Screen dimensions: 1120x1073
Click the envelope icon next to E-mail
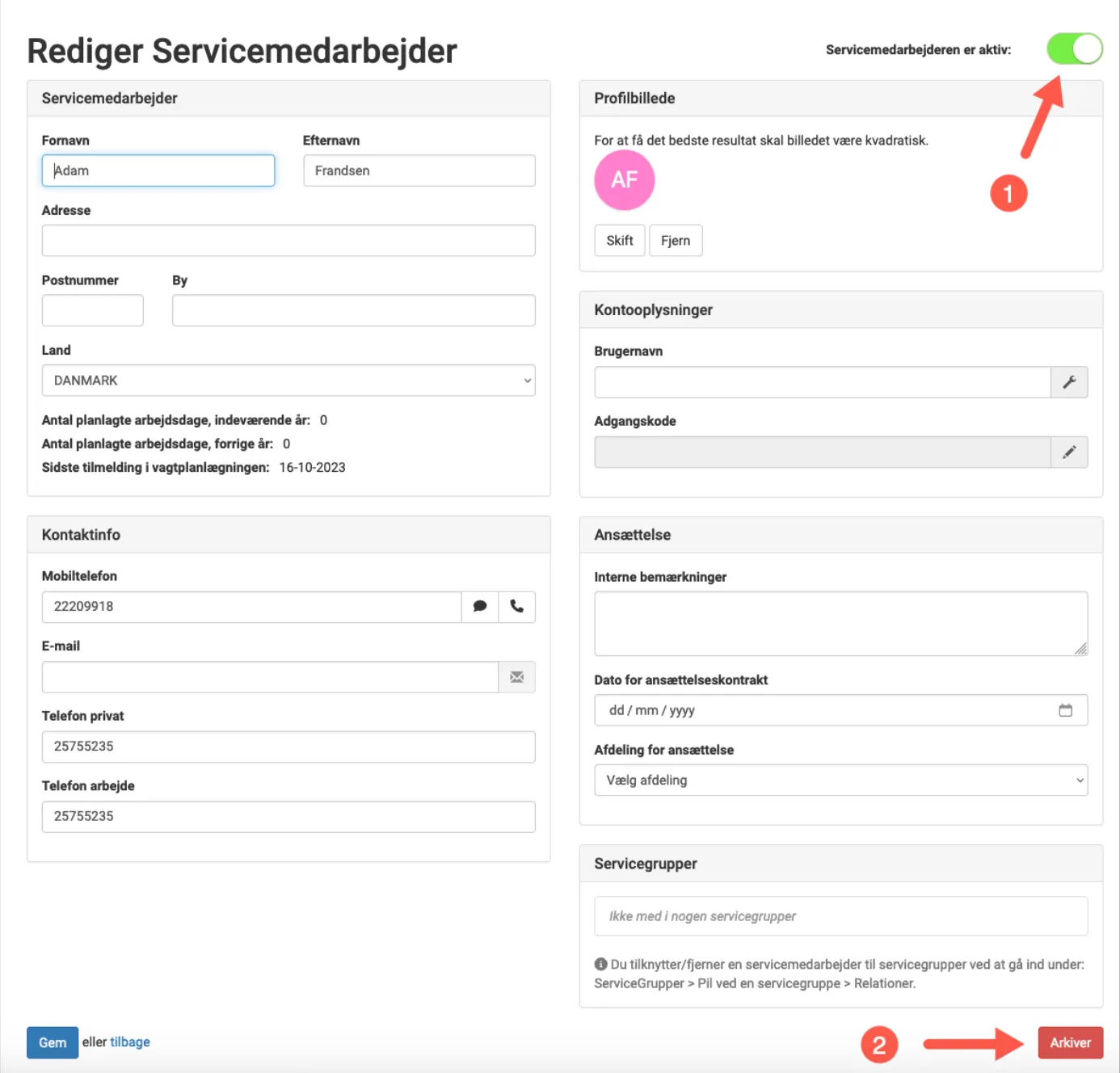(x=517, y=677)
